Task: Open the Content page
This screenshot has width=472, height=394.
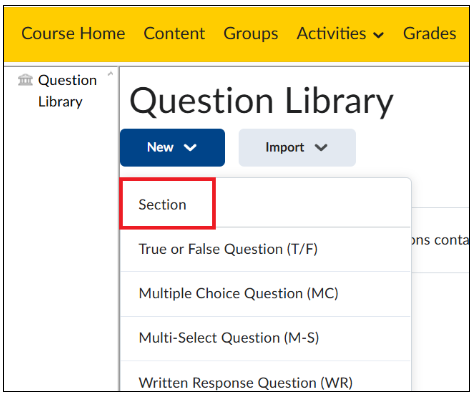Action: click(x=174, y=34)
